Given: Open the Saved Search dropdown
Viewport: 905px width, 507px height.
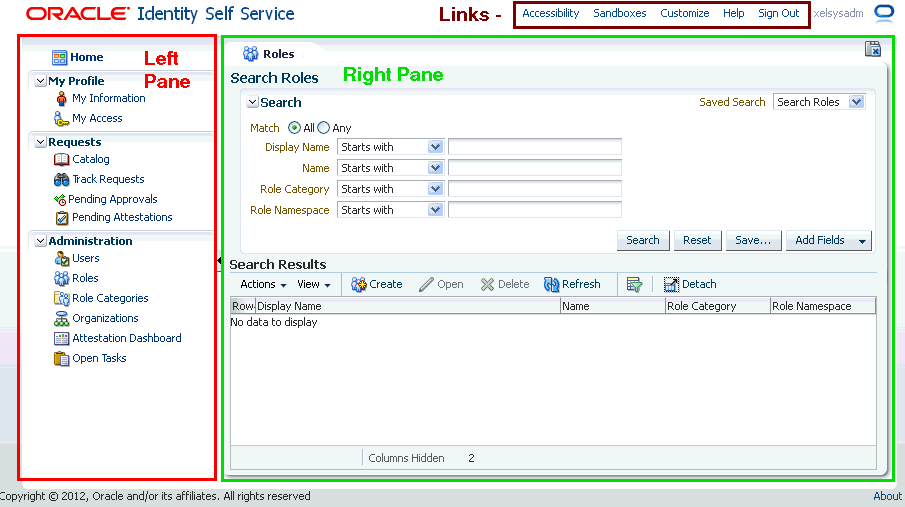Looking at the screenshot, I should [x=857, y=102].
